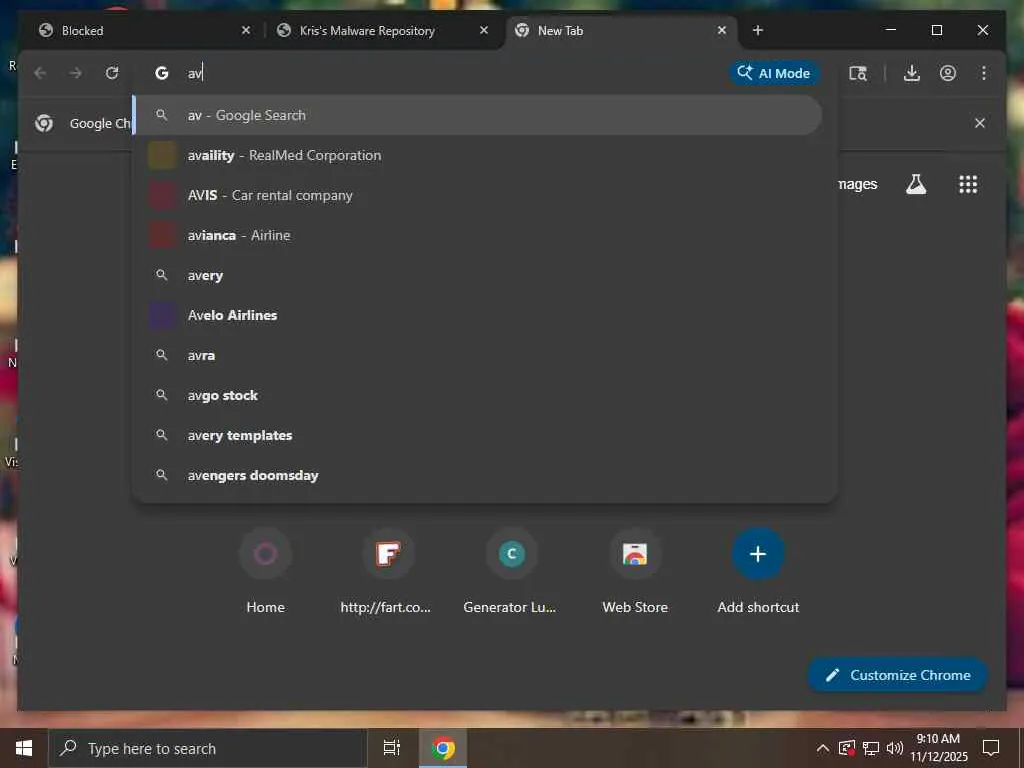Open the clock showing 9:10 AM
The image size is (1024, 768).
click(938, 748)
